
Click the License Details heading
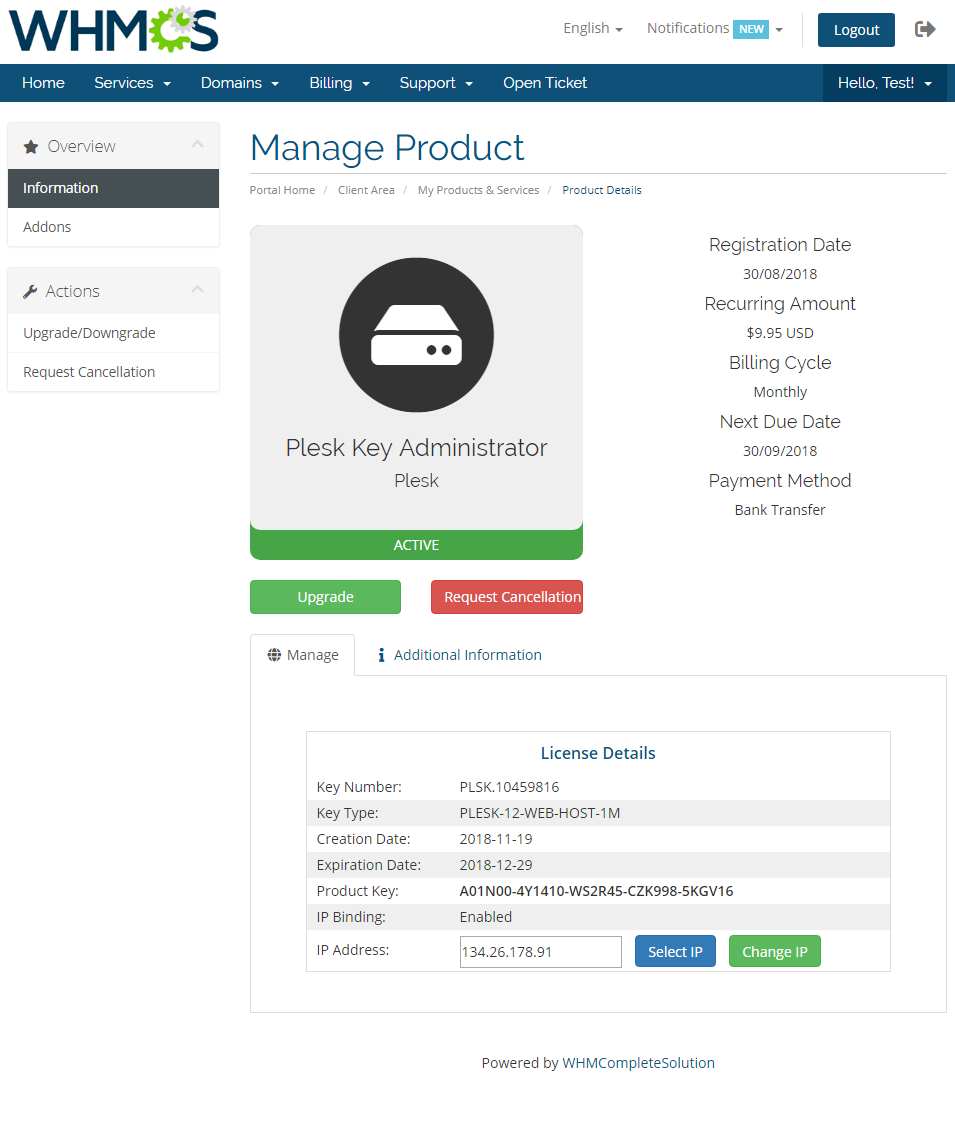click(x=598, y=753)
